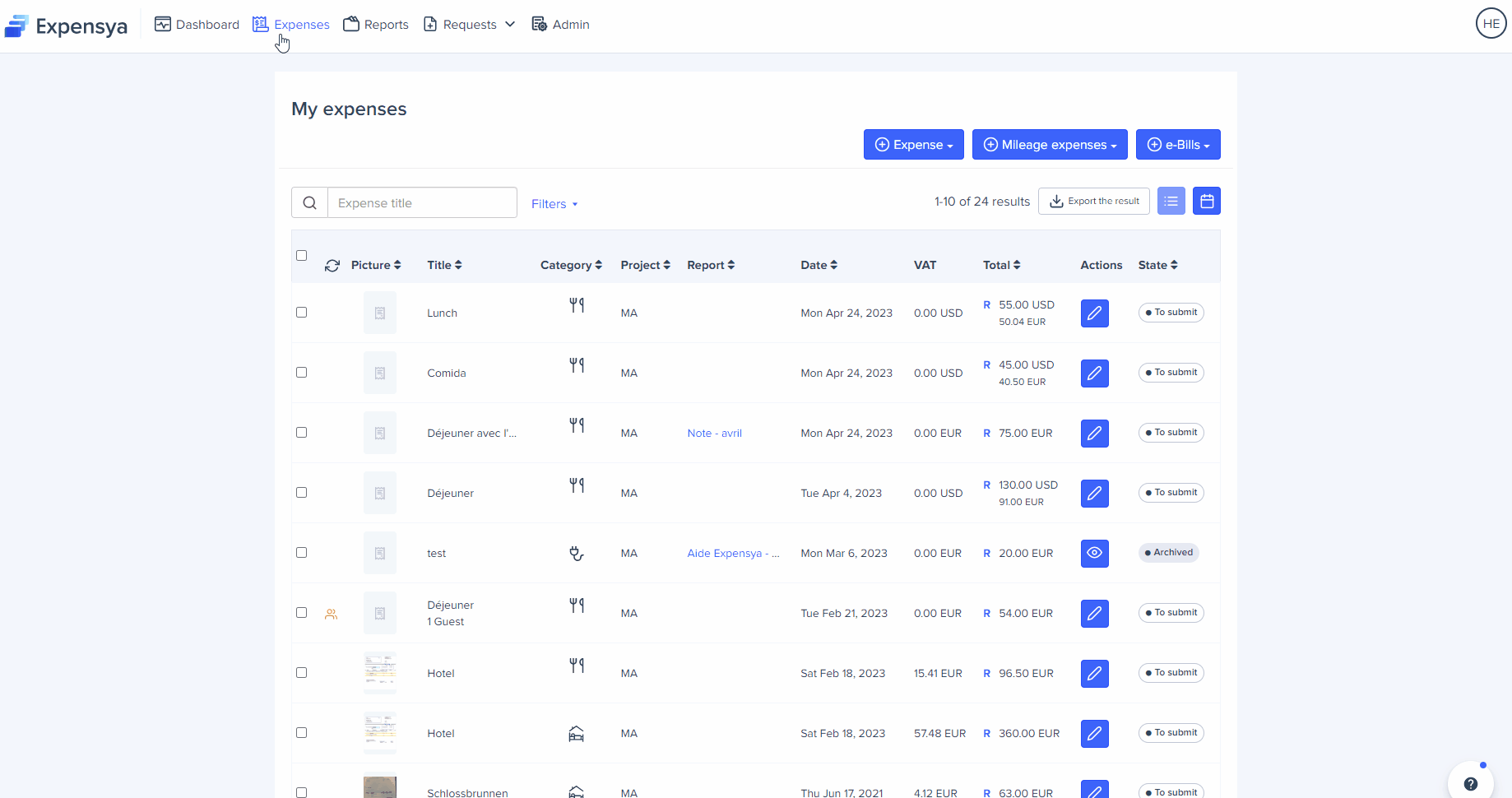Open the HE user avatar menu
1512x798 pixels.
[1491, 24]
